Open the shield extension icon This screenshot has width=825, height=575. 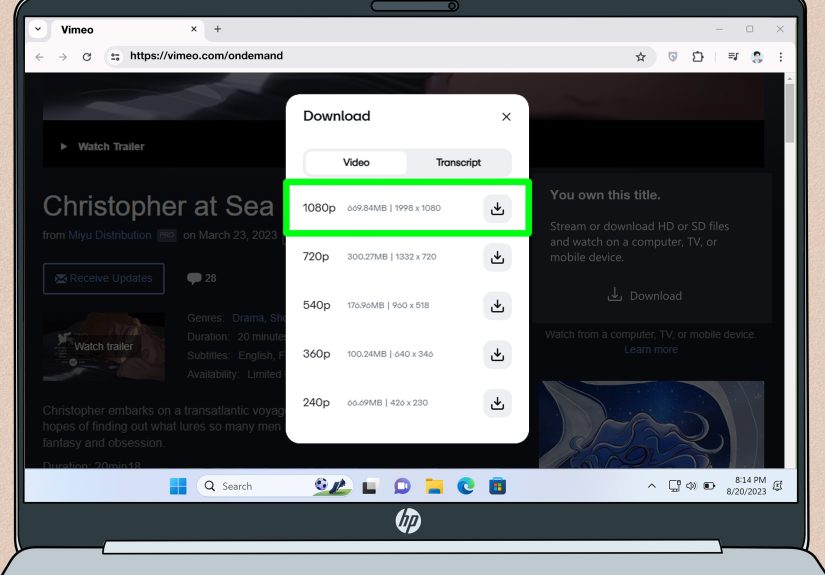[x=672, y=56]
